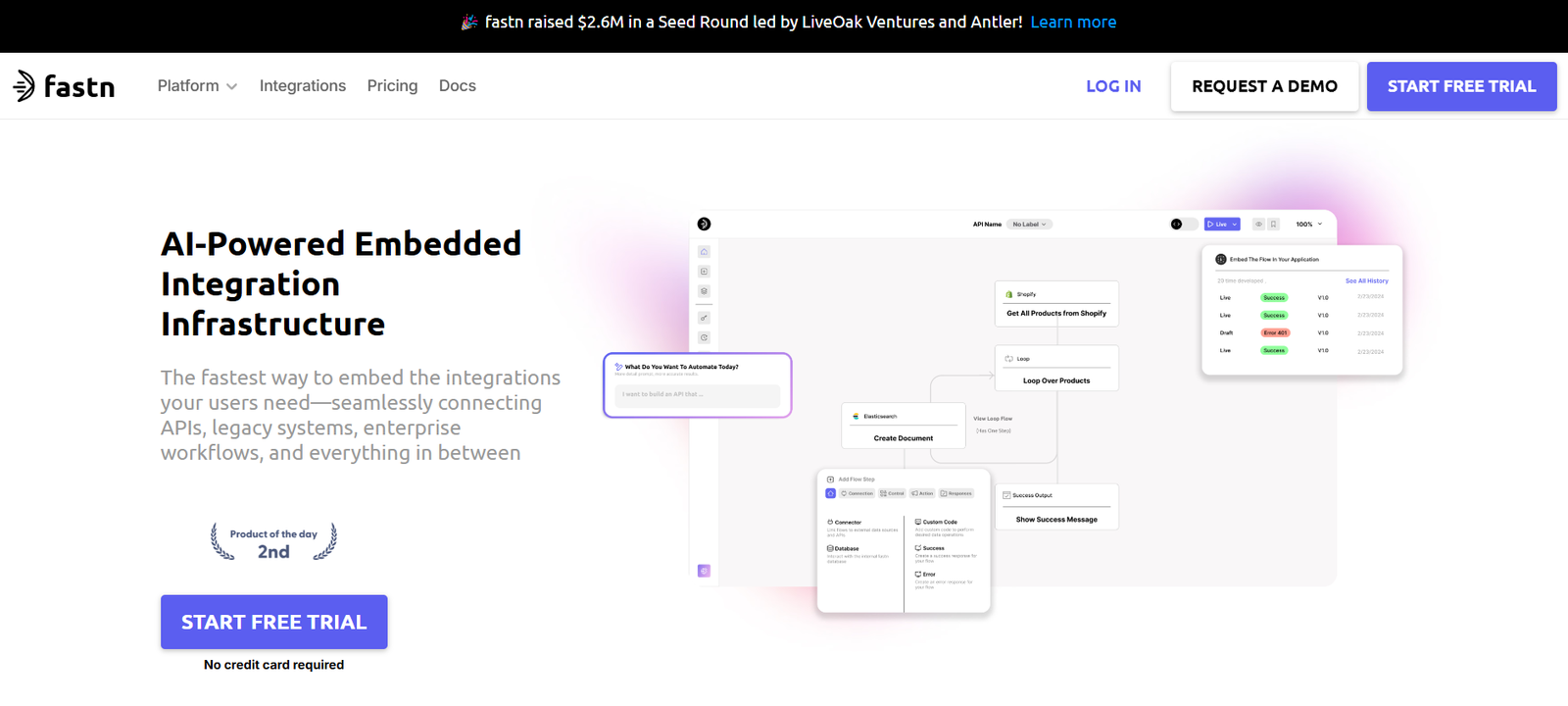
Task: Click the layers icon in editor sidebar
Action: (704, 291)
